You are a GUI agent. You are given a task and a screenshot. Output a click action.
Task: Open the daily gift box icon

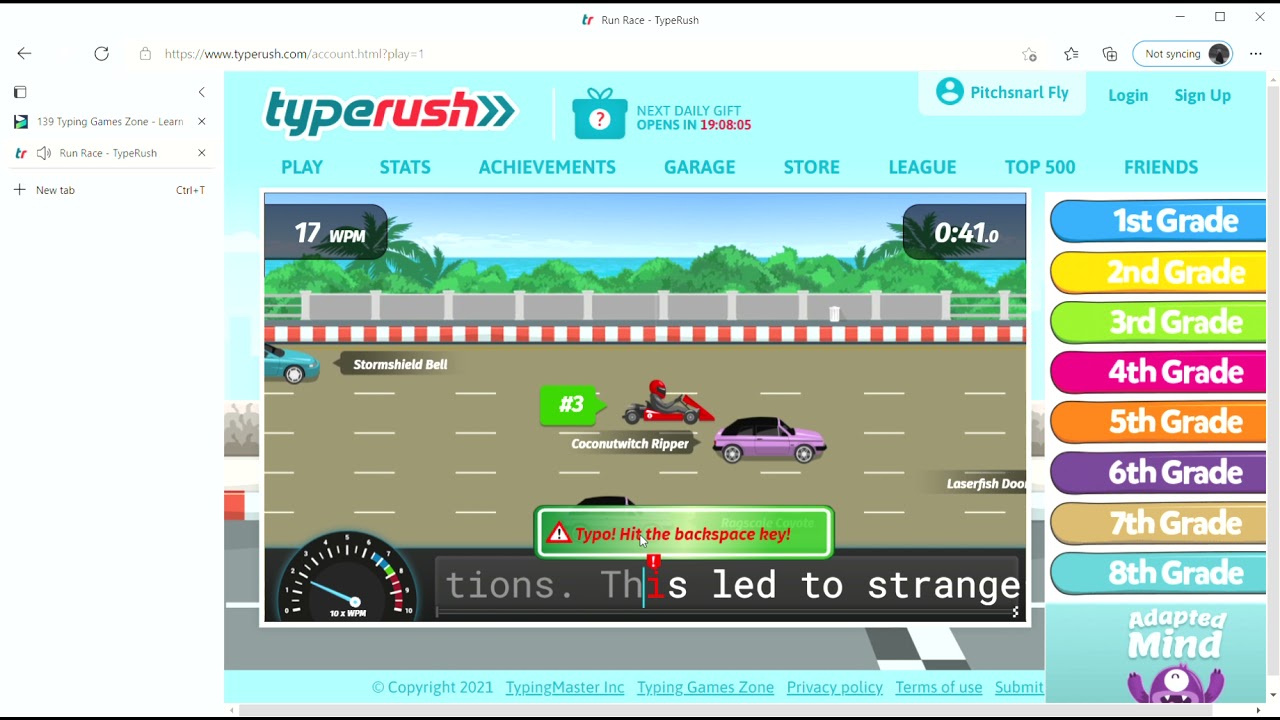click(x=599, y=113)
